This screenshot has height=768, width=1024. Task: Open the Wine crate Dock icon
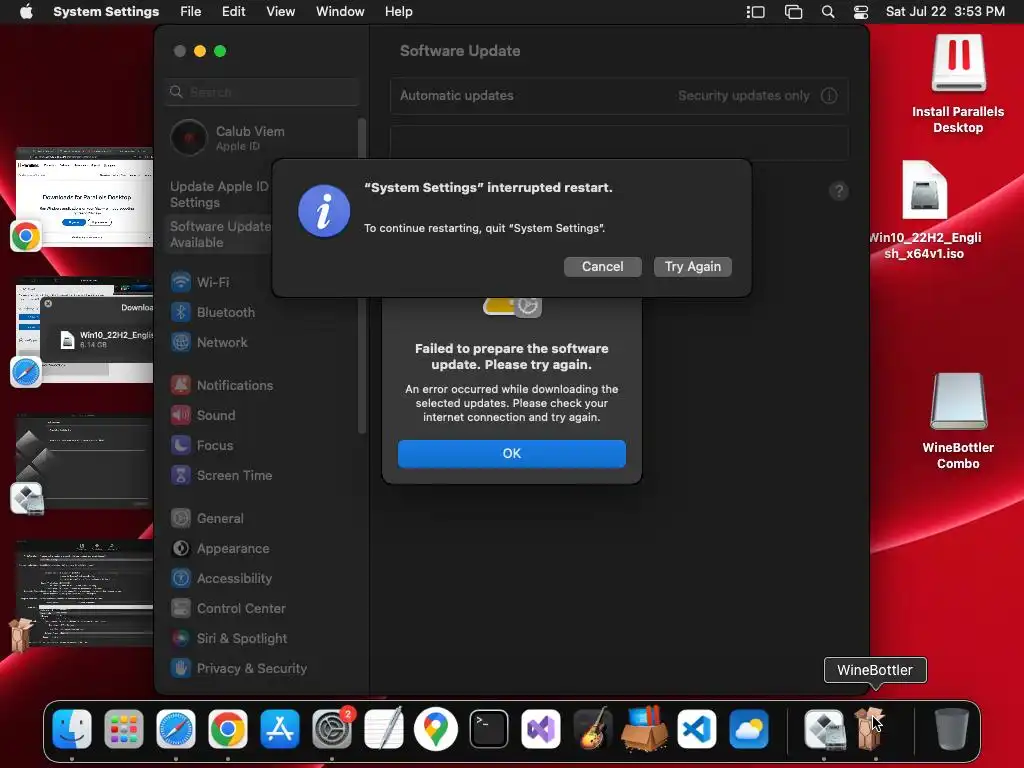coord(645,729)
